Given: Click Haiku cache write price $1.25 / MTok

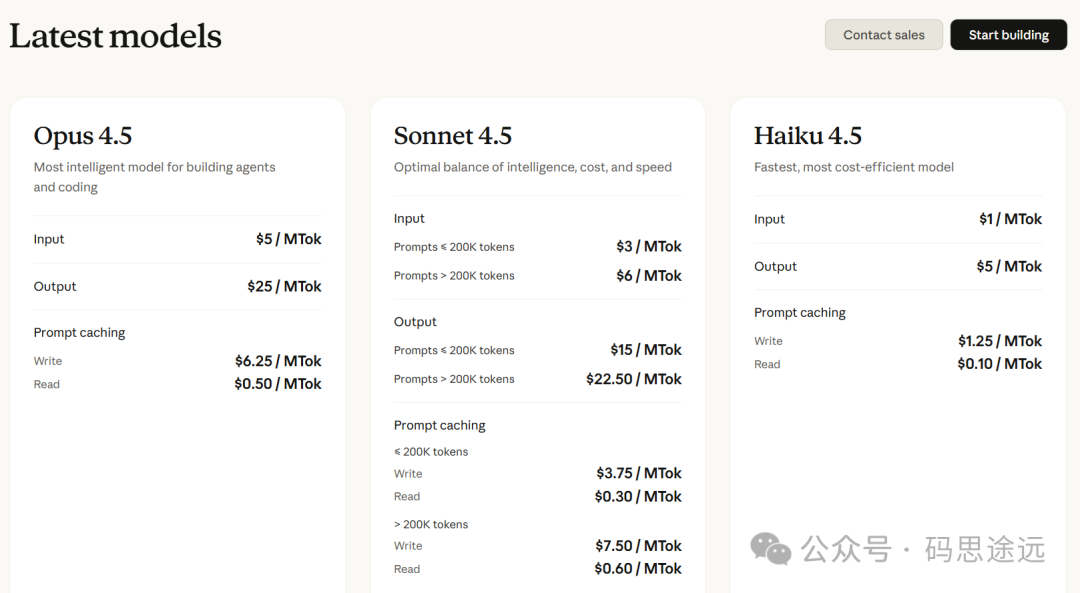Looking at the screenshot, I should (x=1000, y=341).
